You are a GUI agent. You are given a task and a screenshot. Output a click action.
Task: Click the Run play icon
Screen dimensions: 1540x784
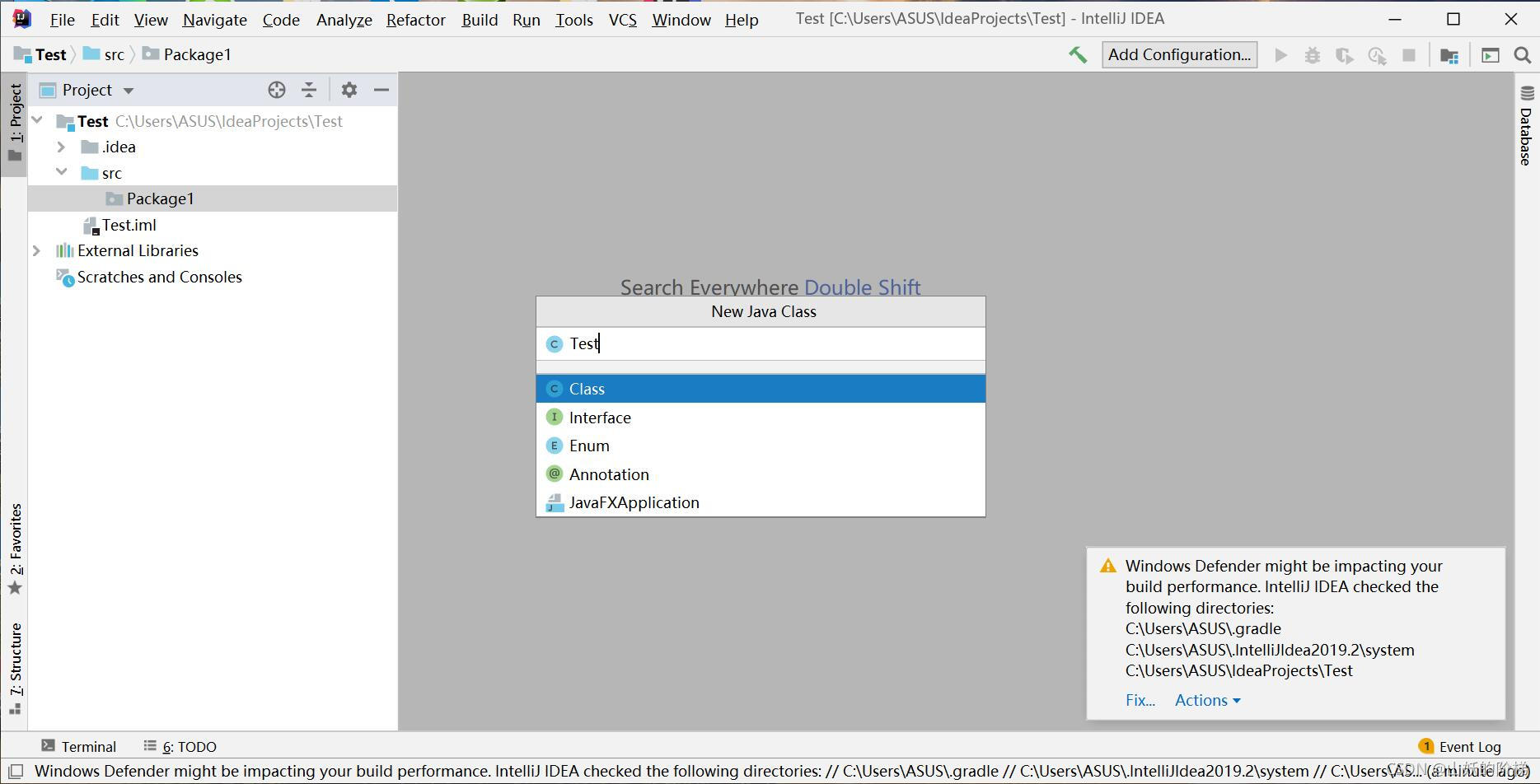click(x=1280, y=55)
